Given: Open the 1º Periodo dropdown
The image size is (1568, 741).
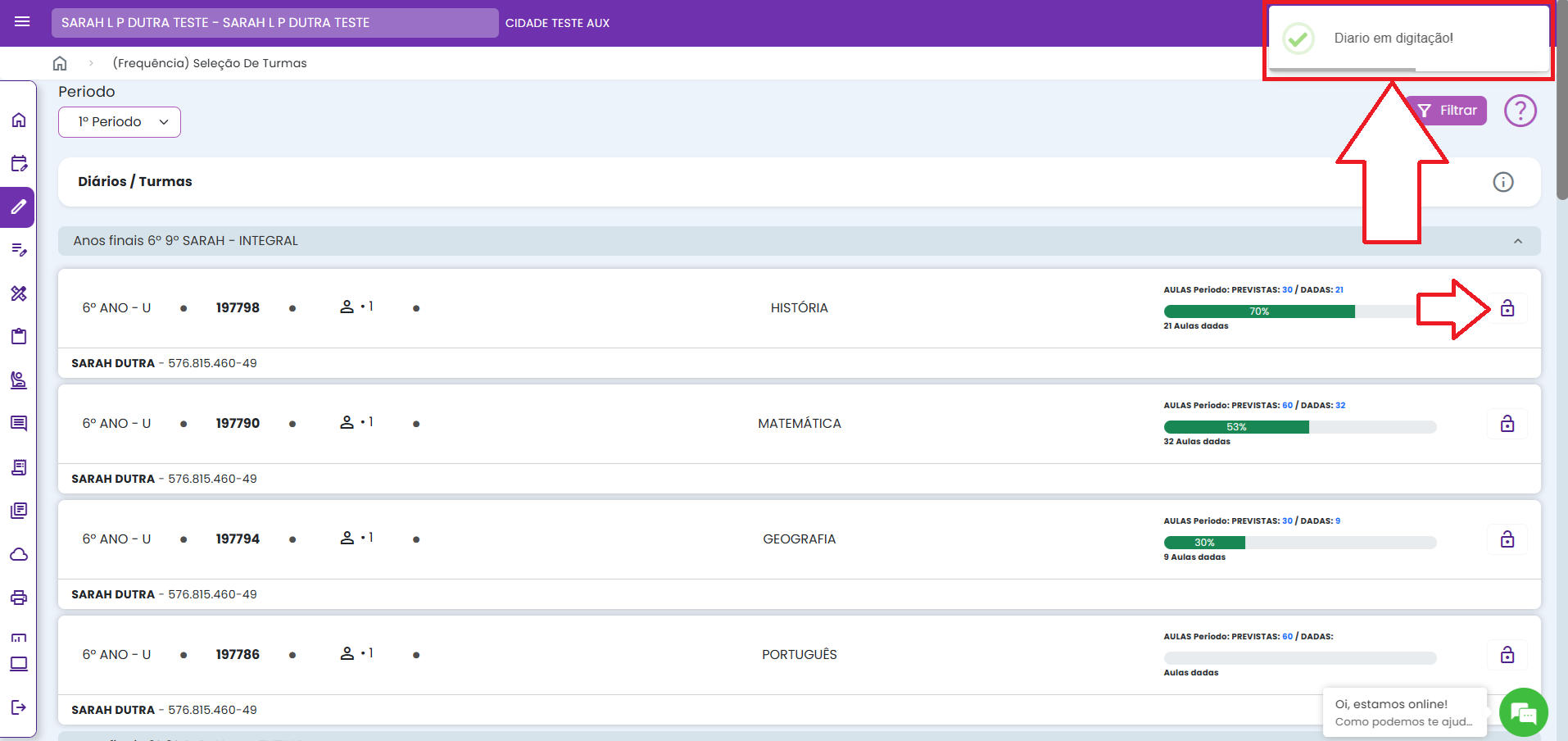Looking at the screenshot, I should [x=120, y=122].
